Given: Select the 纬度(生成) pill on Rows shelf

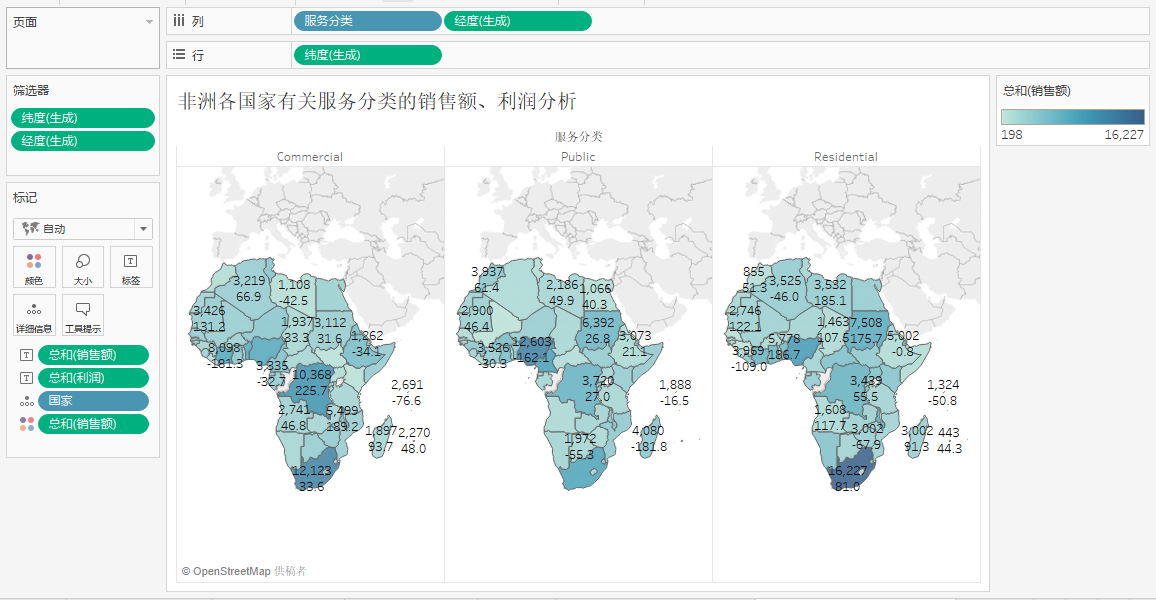Looking at the screenshot, I should tap(367, 55).
